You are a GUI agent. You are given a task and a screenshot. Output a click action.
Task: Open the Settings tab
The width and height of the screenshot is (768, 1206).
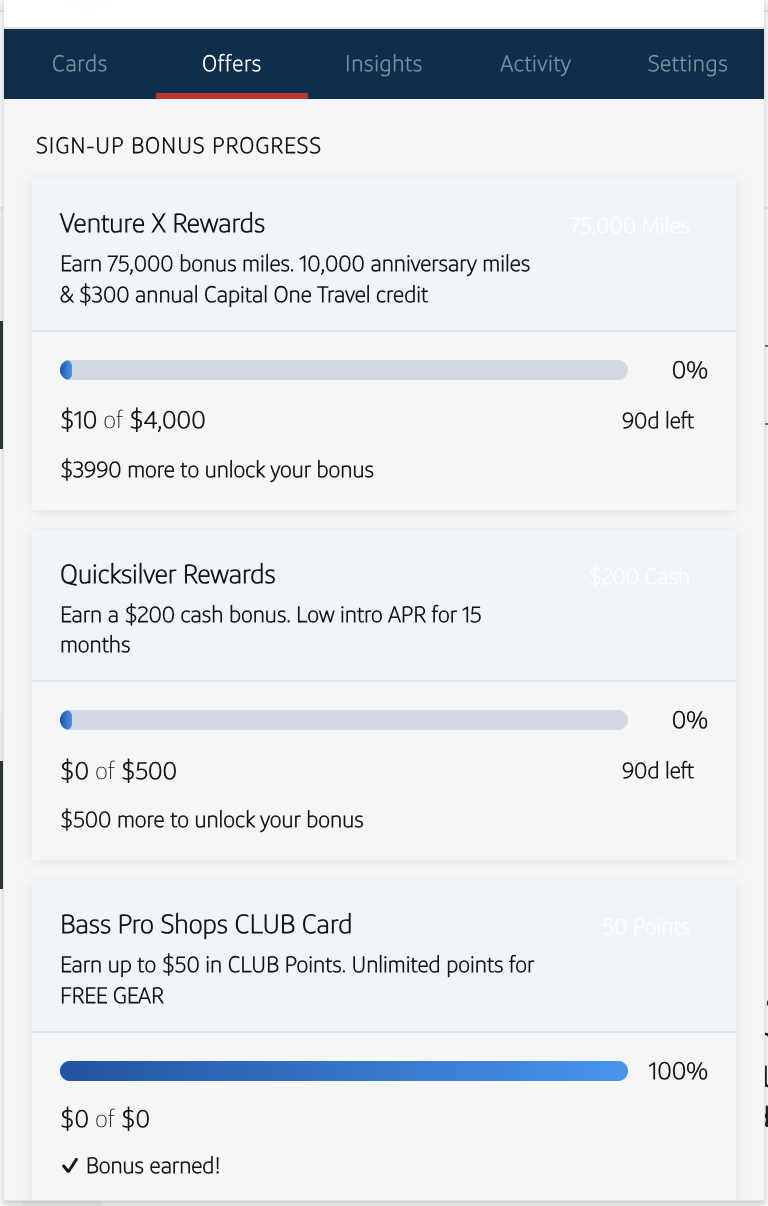click(x=687, y=64)
